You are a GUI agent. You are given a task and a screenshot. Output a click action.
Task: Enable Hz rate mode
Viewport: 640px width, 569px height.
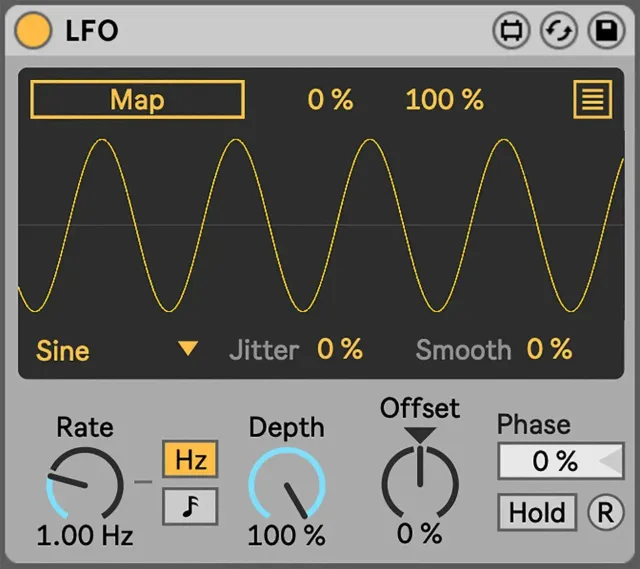pos(190,460)
